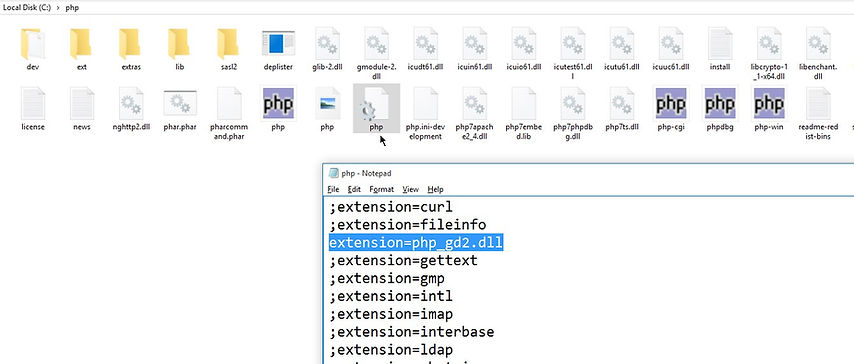Screen dimensions: 854x364
Task: Select the lib folder
Action: [180, 50]
